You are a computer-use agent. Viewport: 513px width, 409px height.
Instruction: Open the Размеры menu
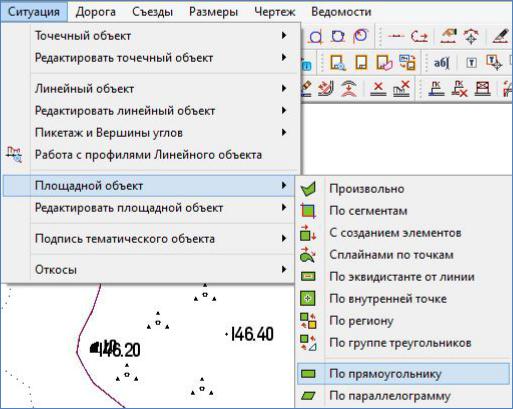pyautogui.click(x=213, y=12)
